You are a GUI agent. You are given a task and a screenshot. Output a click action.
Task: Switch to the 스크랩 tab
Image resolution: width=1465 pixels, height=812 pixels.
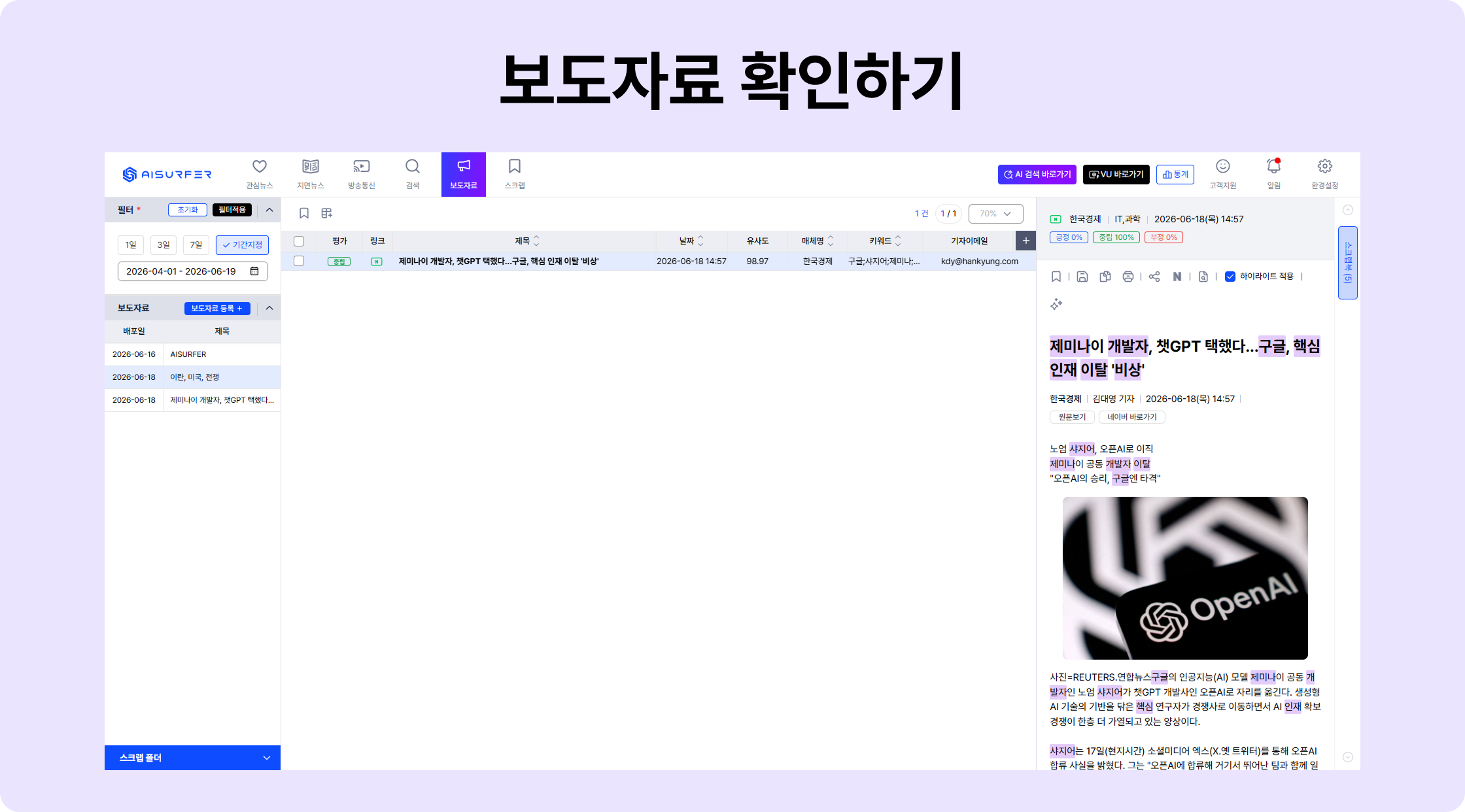(x=515, y=174)
